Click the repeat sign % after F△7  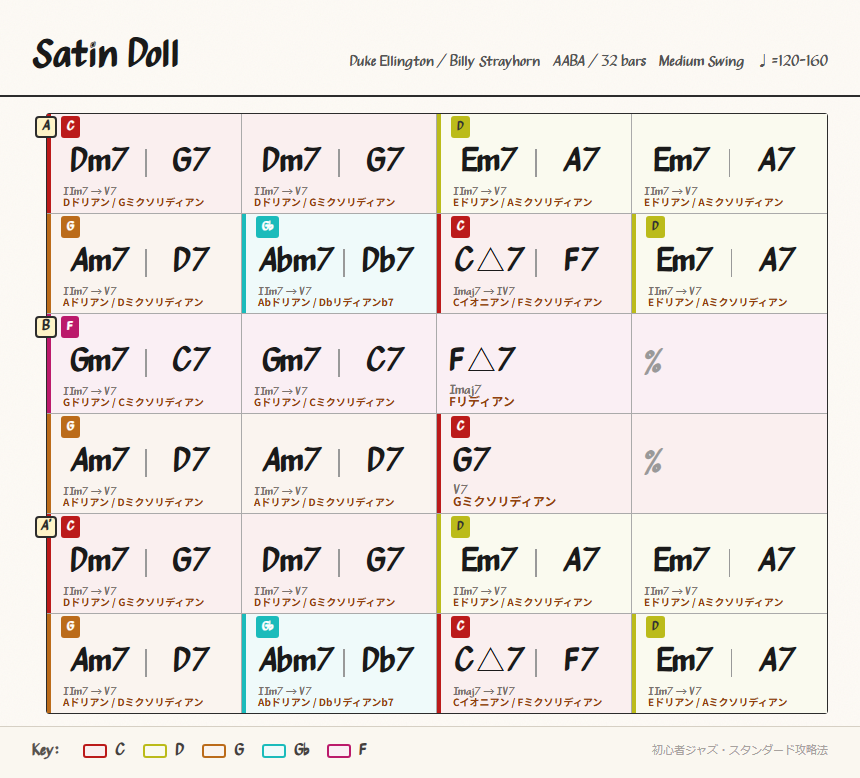[x=653, y=362]
